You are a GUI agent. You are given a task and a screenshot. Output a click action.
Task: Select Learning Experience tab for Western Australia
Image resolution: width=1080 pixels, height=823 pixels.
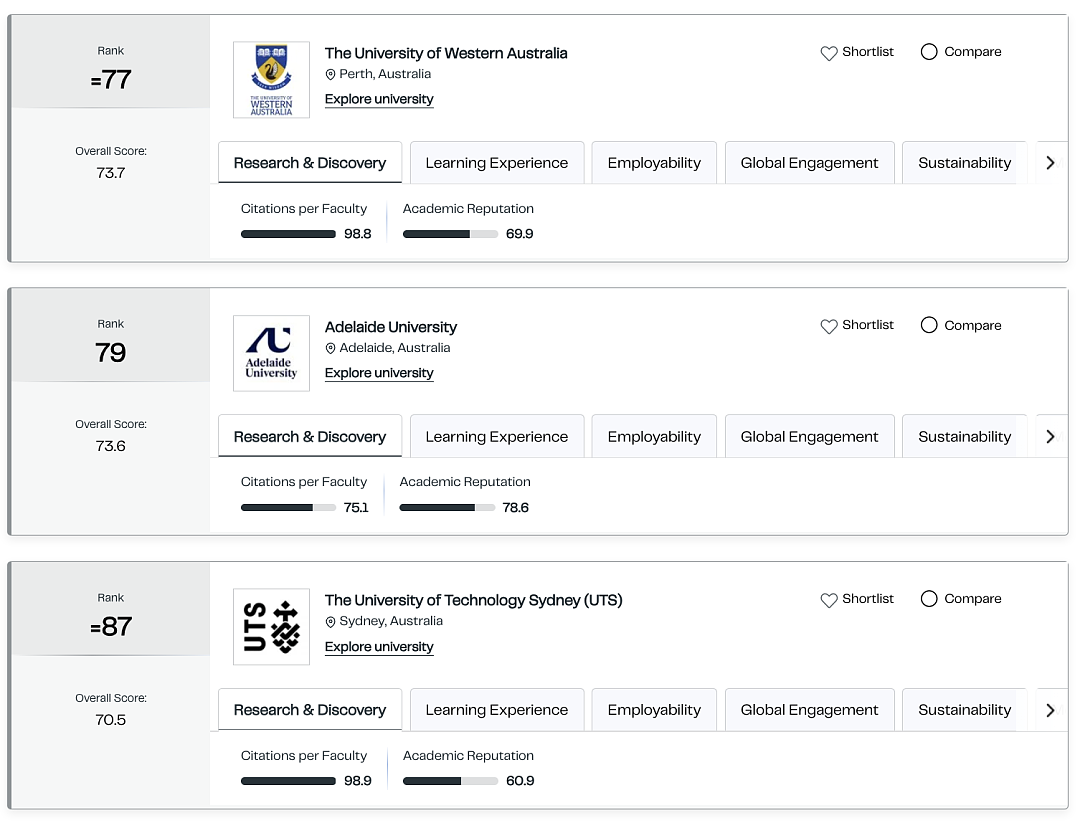point(497,163)
